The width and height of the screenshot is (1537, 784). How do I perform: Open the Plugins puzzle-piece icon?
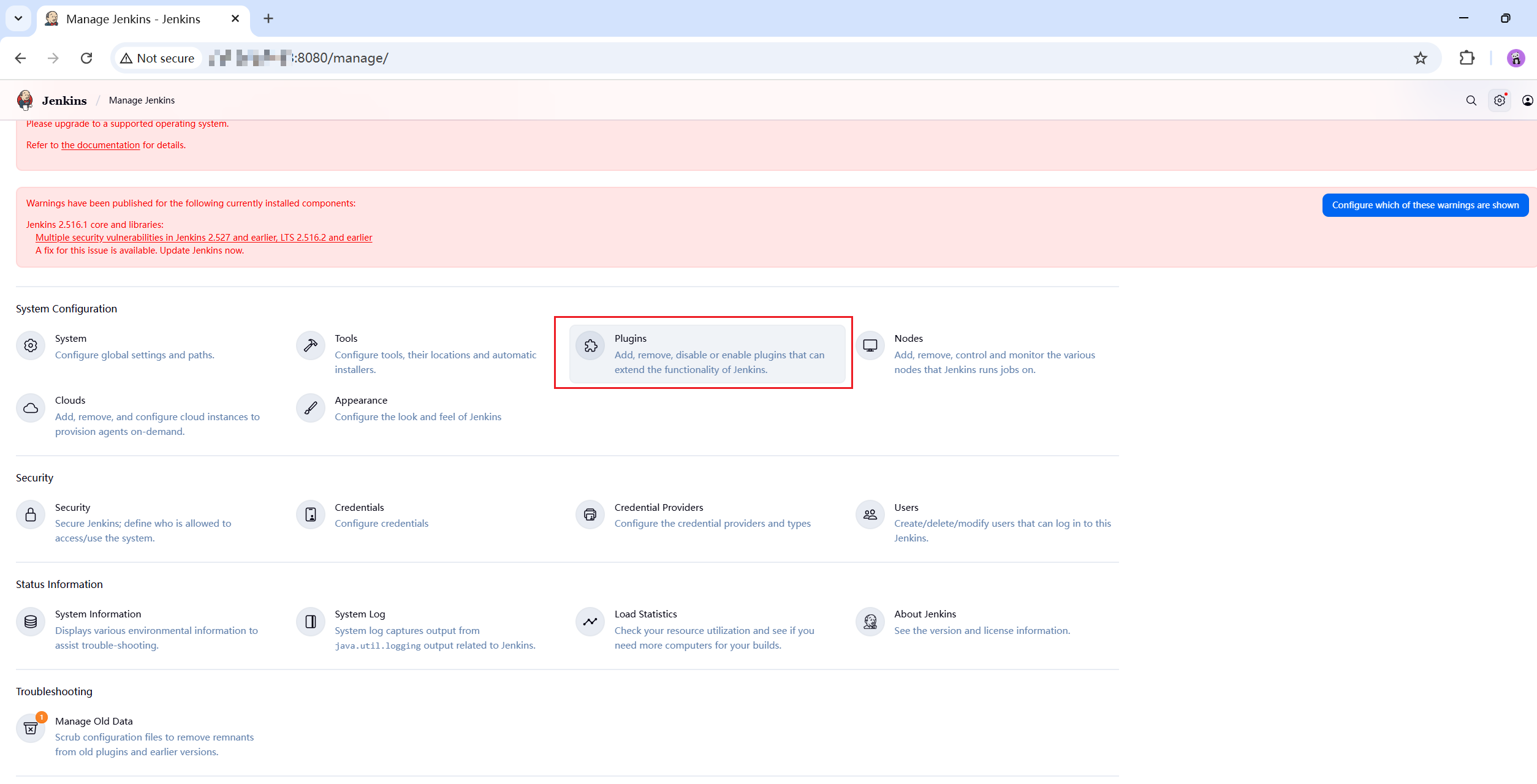click(x=590, y=346)
